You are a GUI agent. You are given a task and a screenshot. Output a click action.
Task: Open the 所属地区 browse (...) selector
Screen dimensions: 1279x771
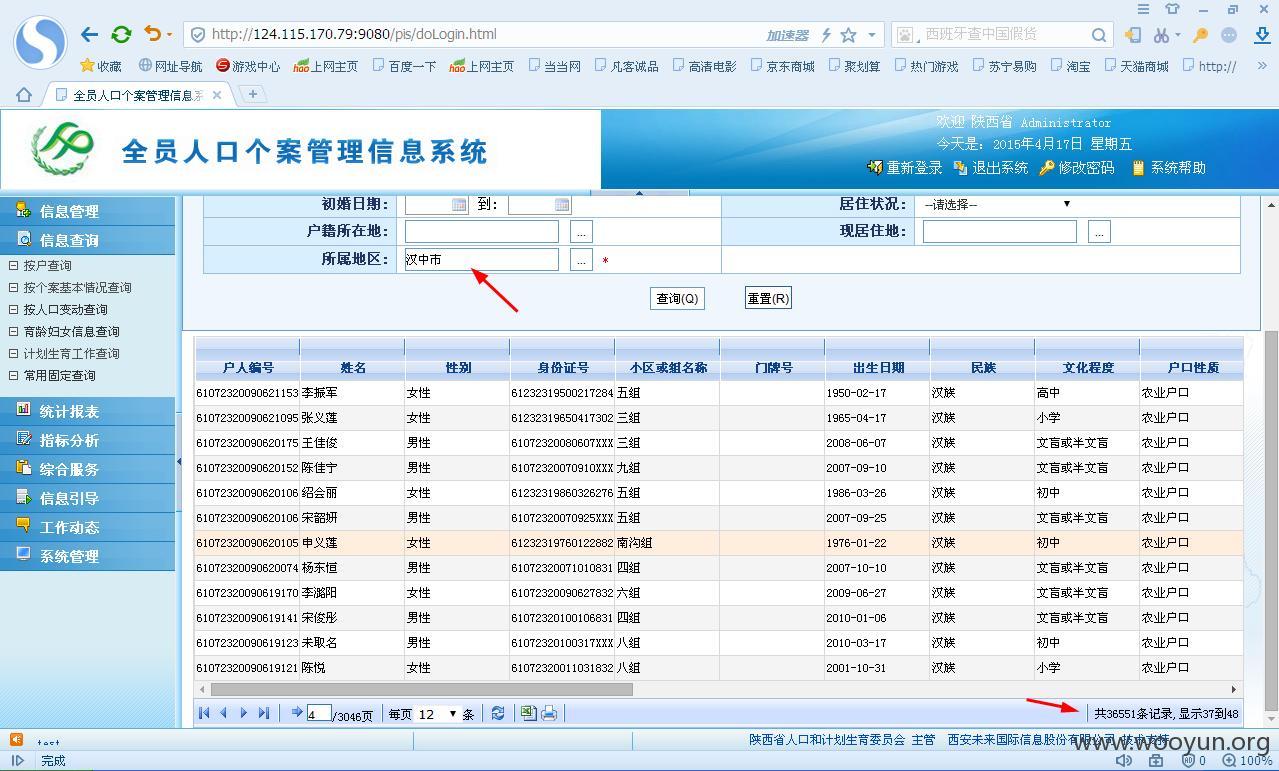click(581, 260)
